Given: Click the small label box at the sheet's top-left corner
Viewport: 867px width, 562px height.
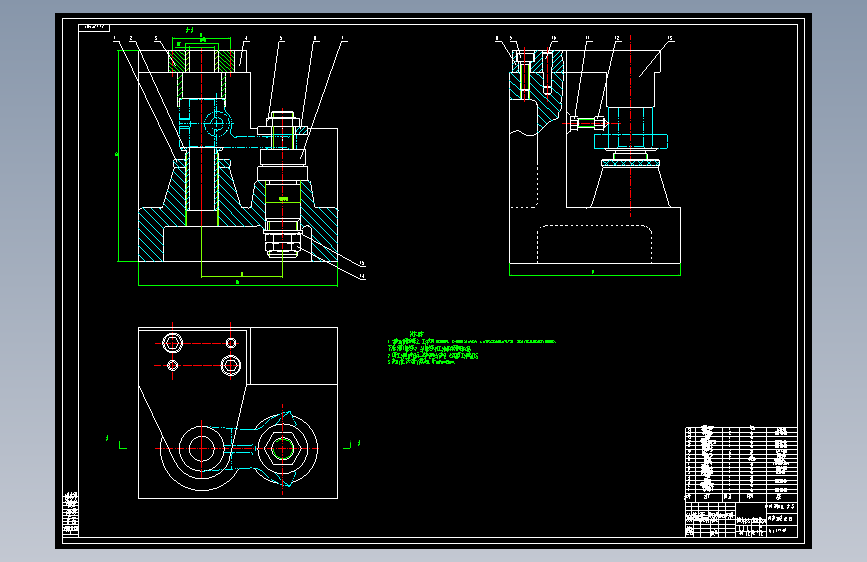Looking at the screenshot, I should [x=94, y=27].
